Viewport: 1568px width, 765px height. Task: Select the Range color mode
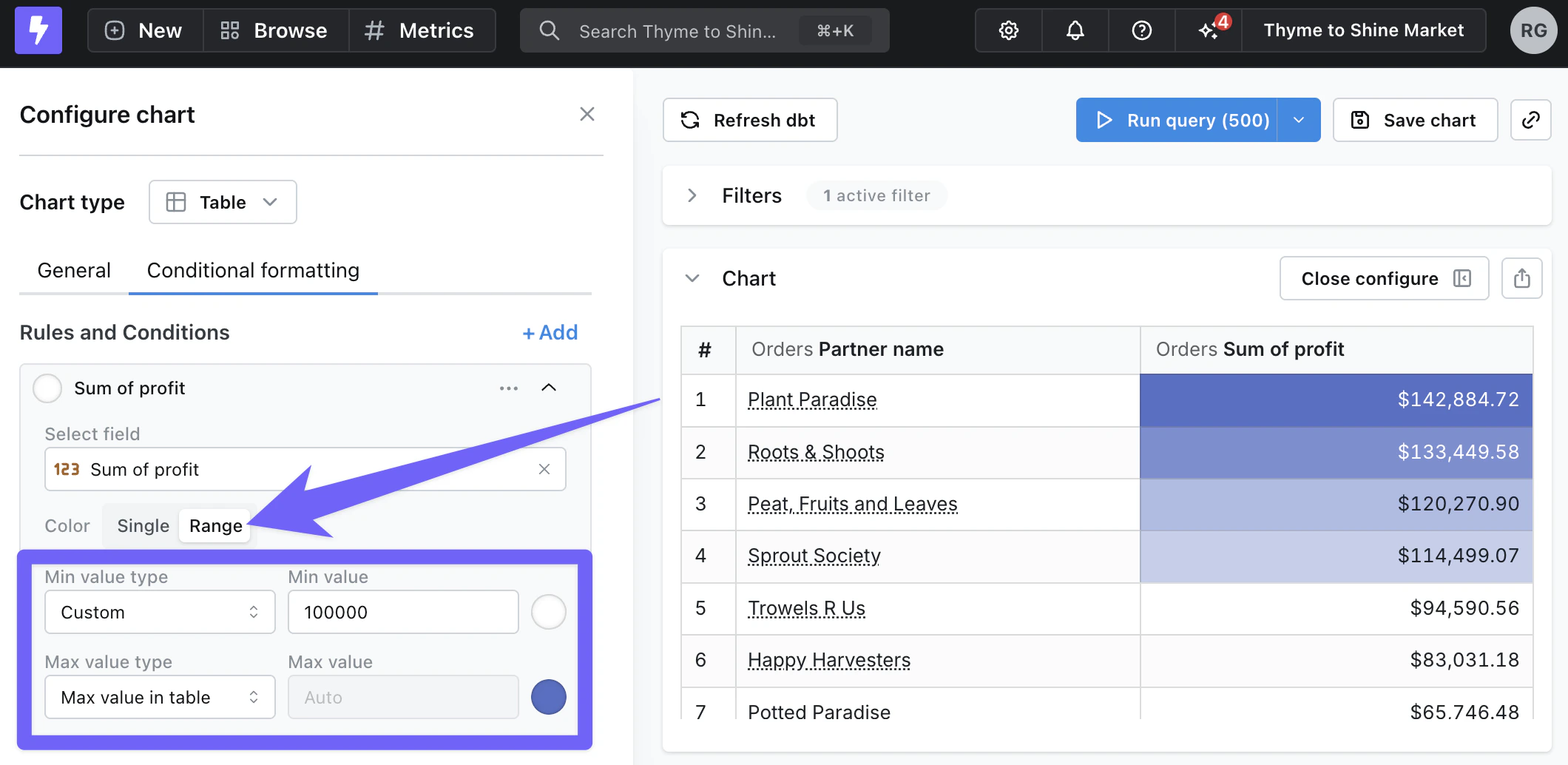coord(215,526)
